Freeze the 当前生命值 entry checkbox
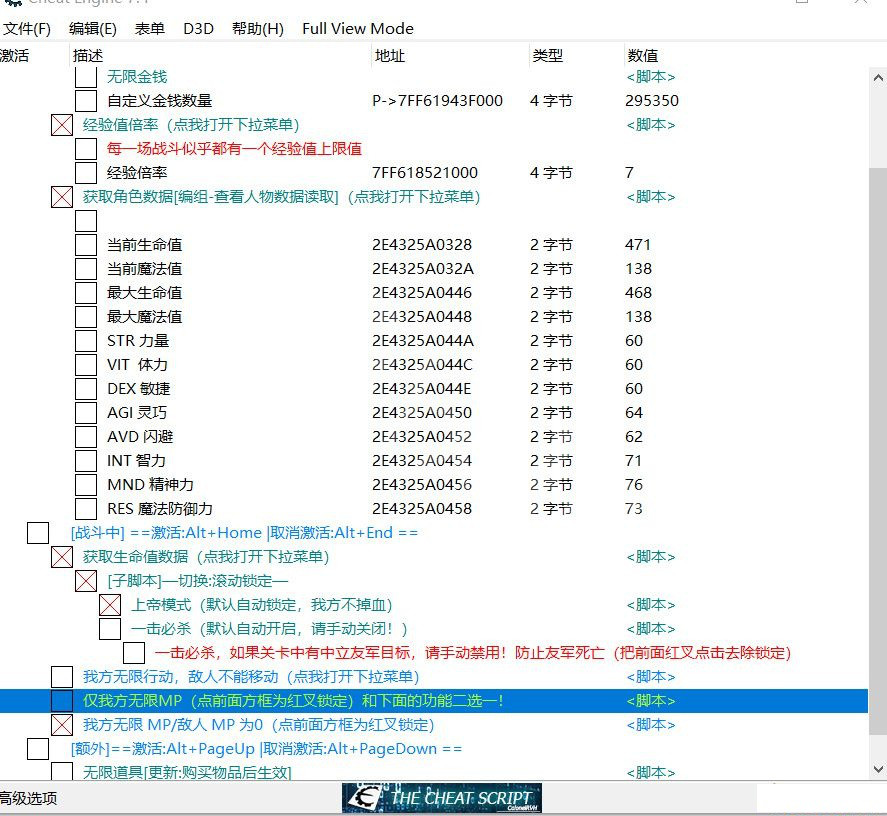 86,245
